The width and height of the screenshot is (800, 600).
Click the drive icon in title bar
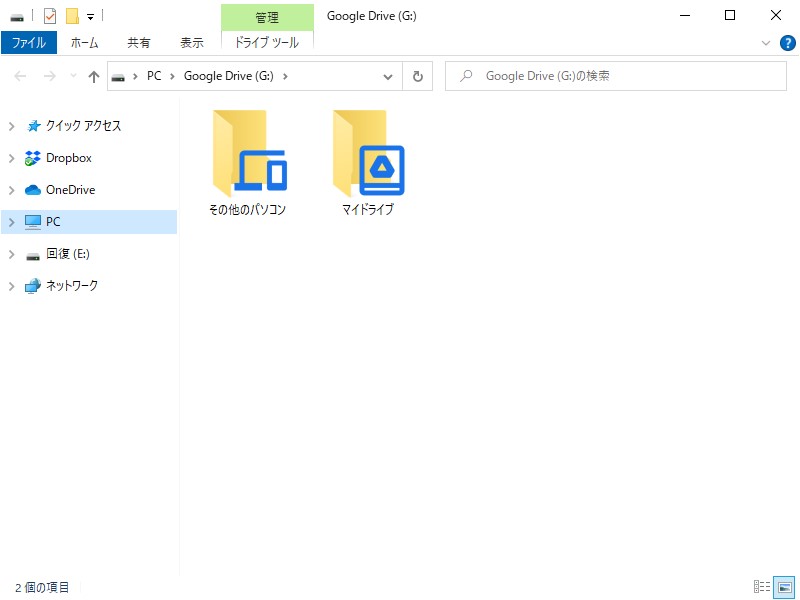pos(17,18)
